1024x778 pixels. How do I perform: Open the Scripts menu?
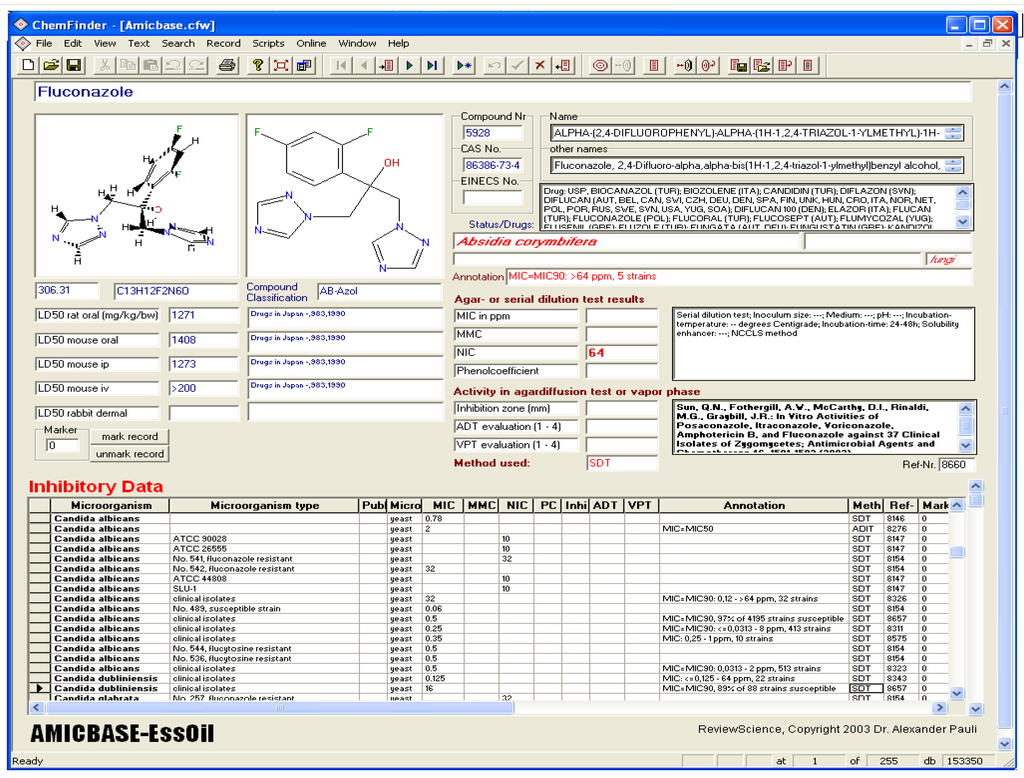[x=268, y=43]
